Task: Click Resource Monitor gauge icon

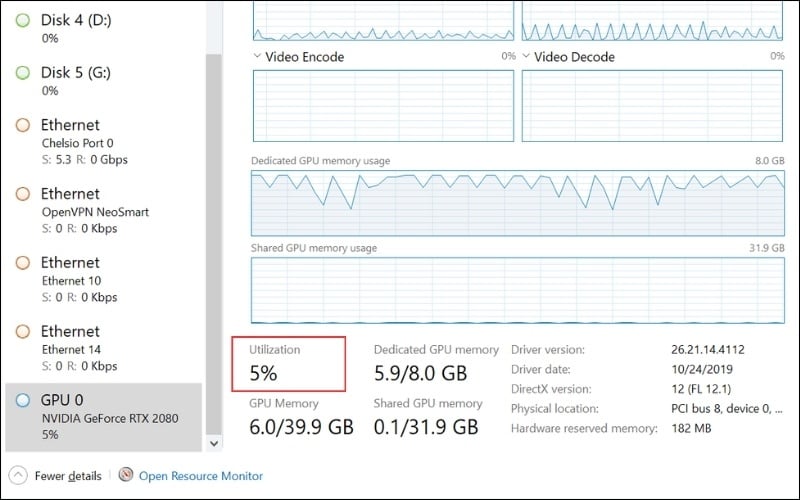Action: [x=126, y=475]
